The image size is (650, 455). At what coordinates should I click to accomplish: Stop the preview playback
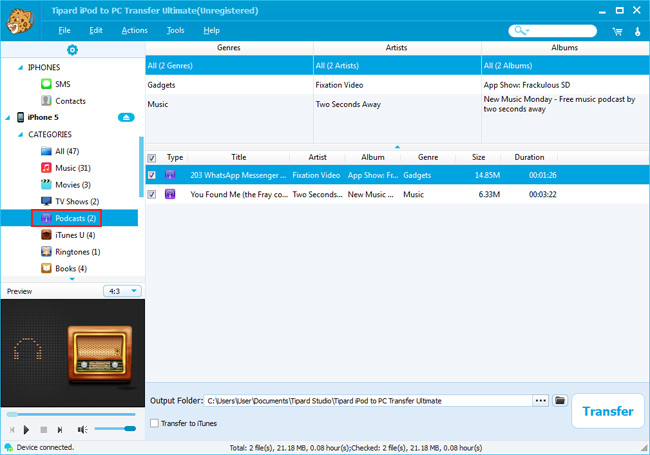point(44,430)
